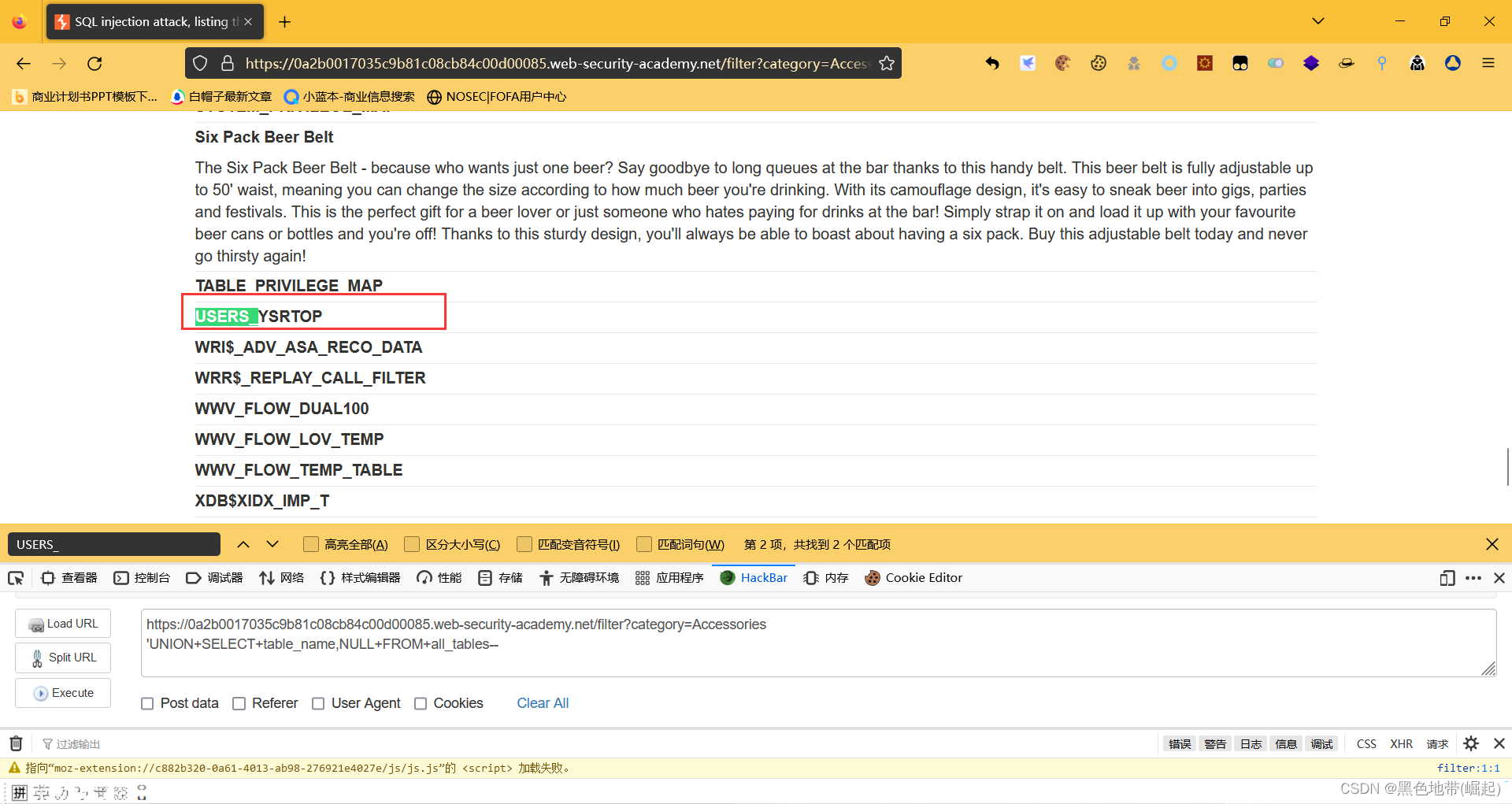Focus the HackBar URL text area
This screenshot has height=804, width=1512.
click(x=819, y=643)
